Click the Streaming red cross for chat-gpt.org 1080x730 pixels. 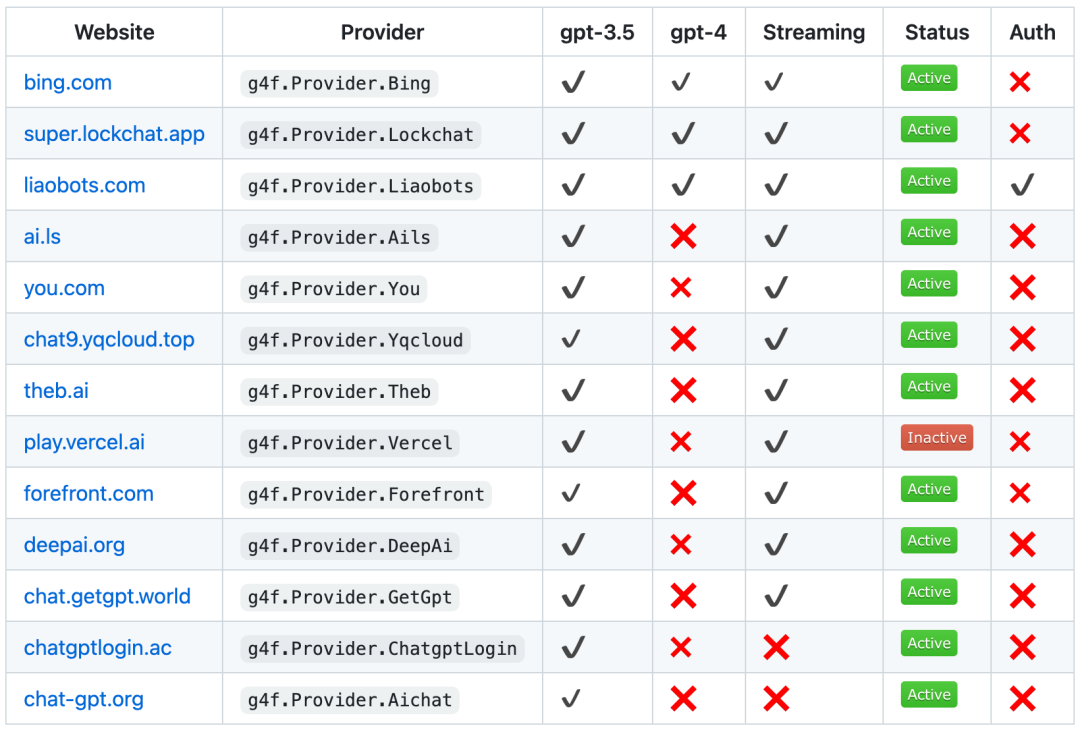[776, 699]
